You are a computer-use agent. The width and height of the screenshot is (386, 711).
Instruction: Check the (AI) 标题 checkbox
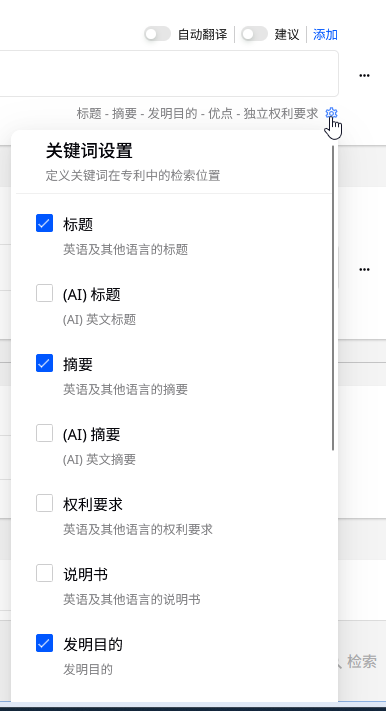[x=44, y=293]
